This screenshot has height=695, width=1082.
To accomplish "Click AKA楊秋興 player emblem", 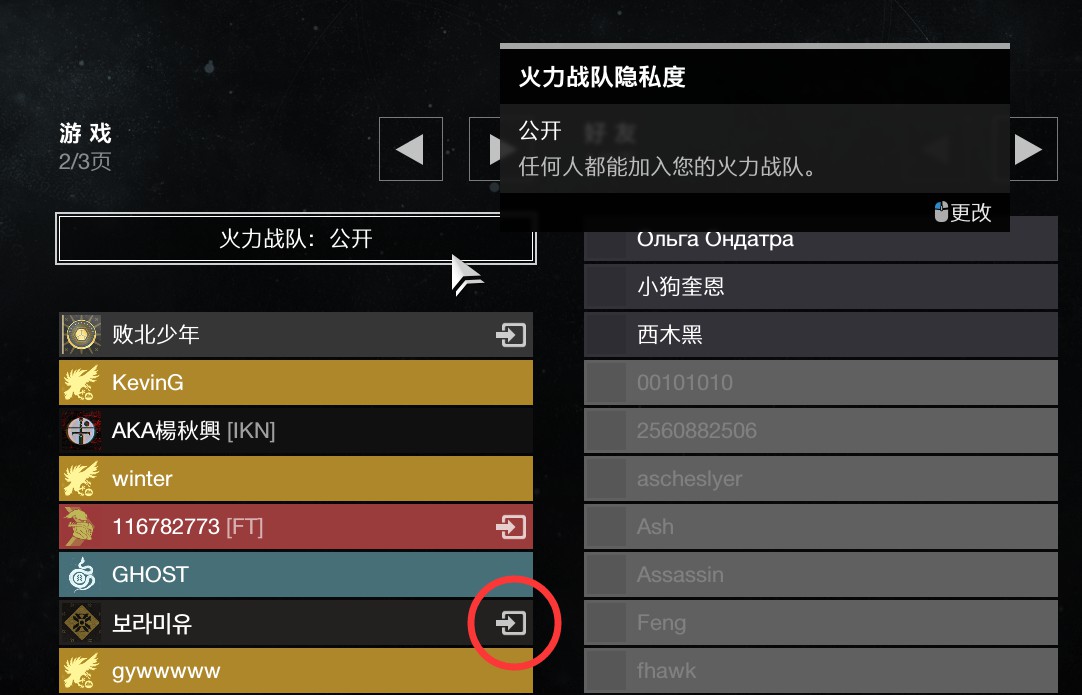I will pyautogui.click(x=81, y=431).
